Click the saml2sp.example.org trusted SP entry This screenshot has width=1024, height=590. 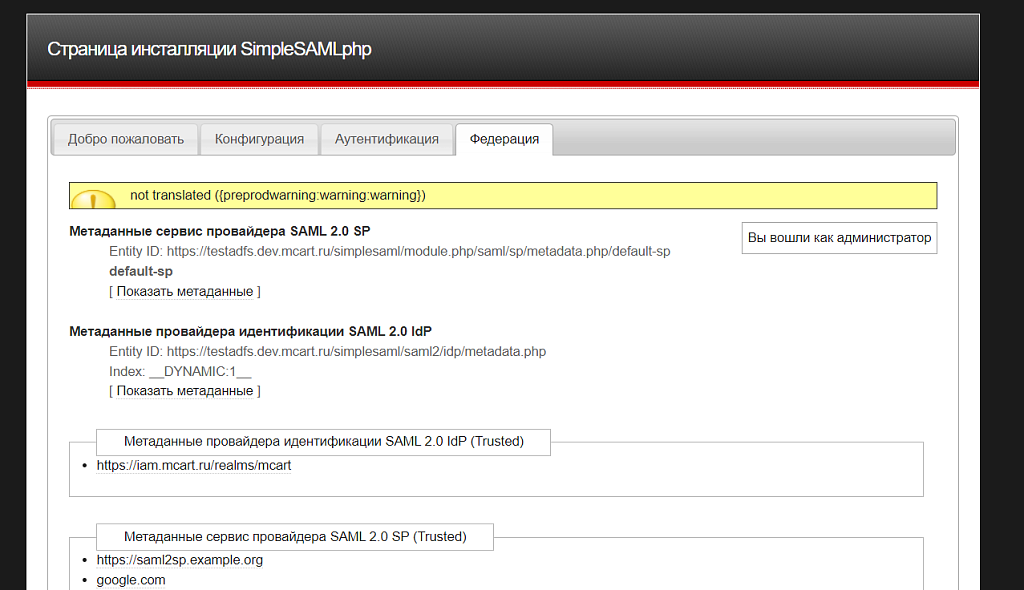pyautogui.click(x=178, y=560)
